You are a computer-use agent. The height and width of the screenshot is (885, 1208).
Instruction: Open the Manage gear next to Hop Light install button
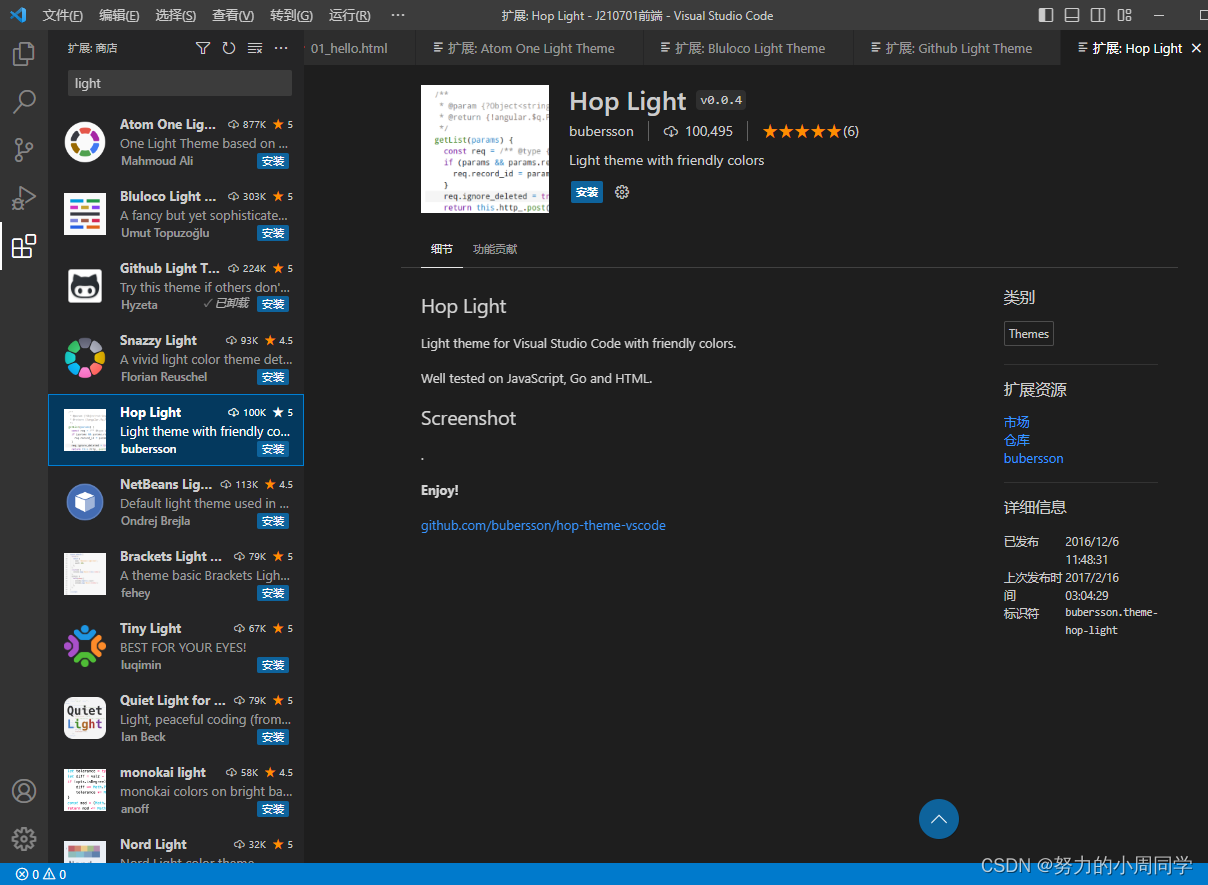point(621,191)
